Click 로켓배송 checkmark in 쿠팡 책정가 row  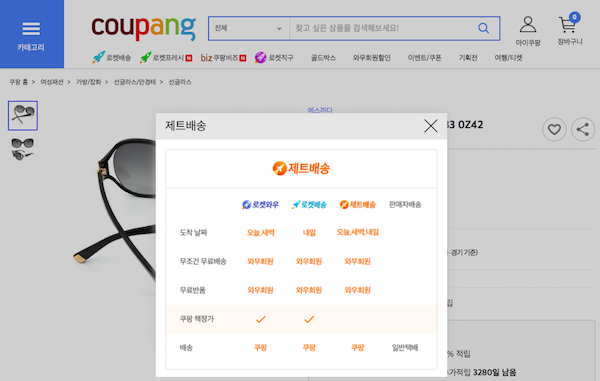309,319
